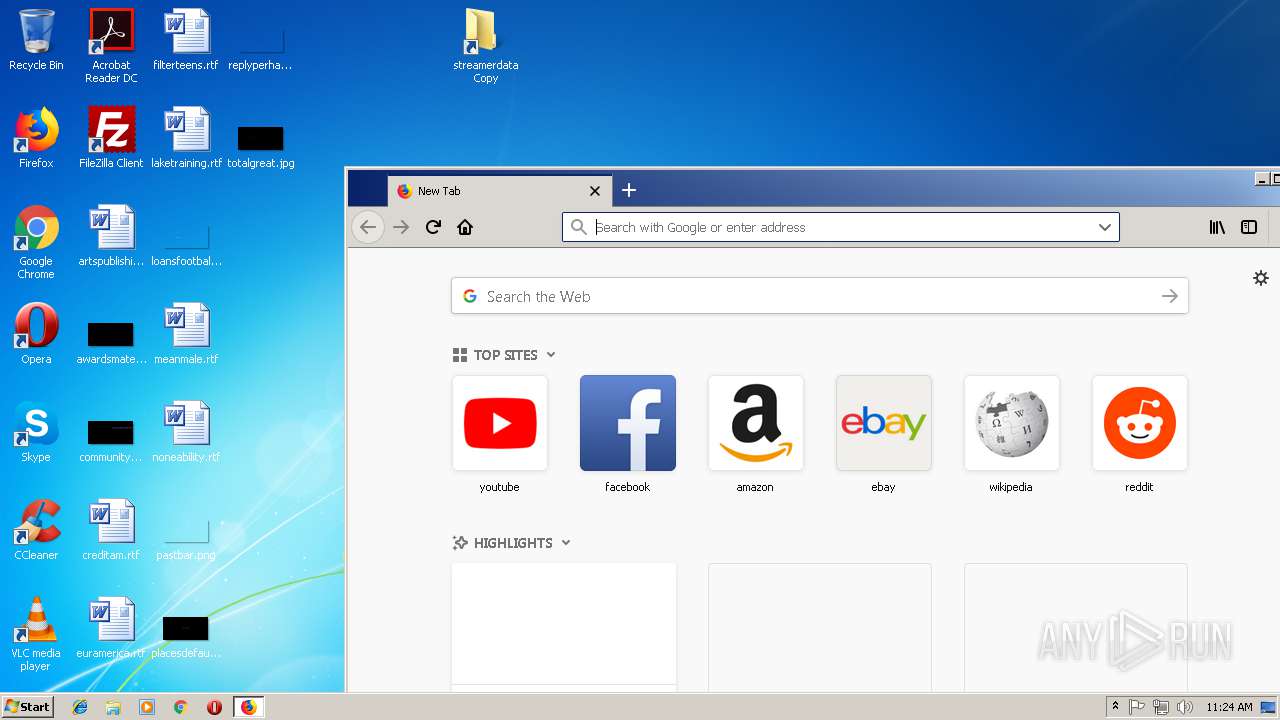Click the address bar input field
The image size is (1280, 720).
click(x=840, y=227)
